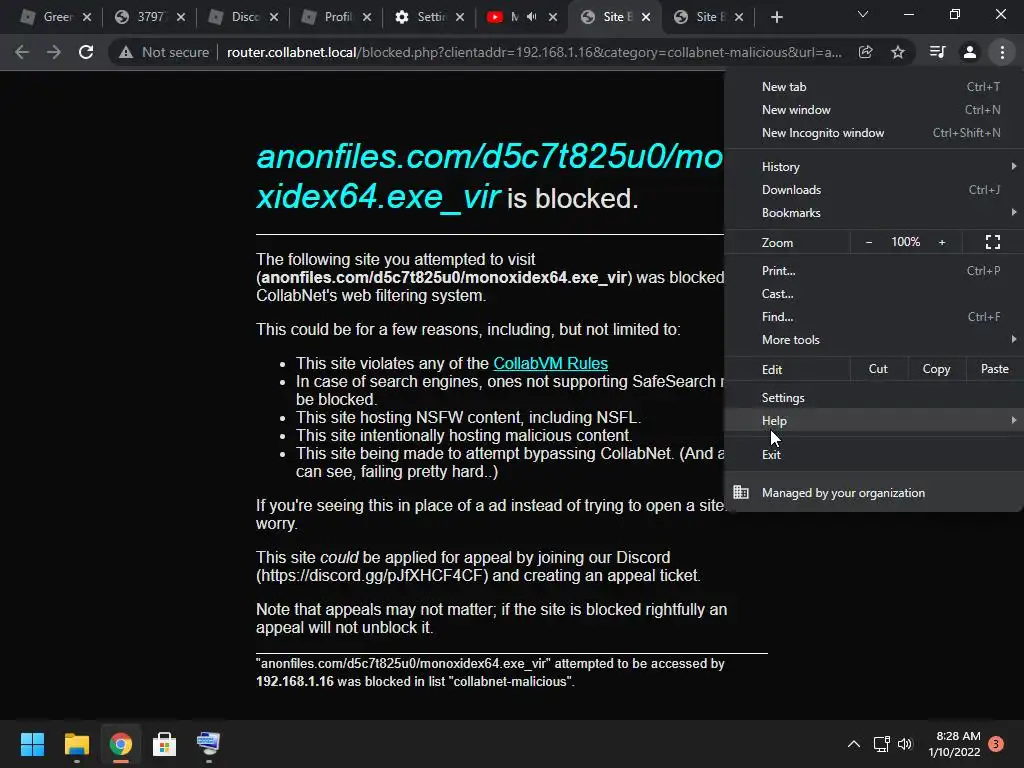
Task: Expand the Help submenu
Action: pyautogui.click(x=874, y=421)
